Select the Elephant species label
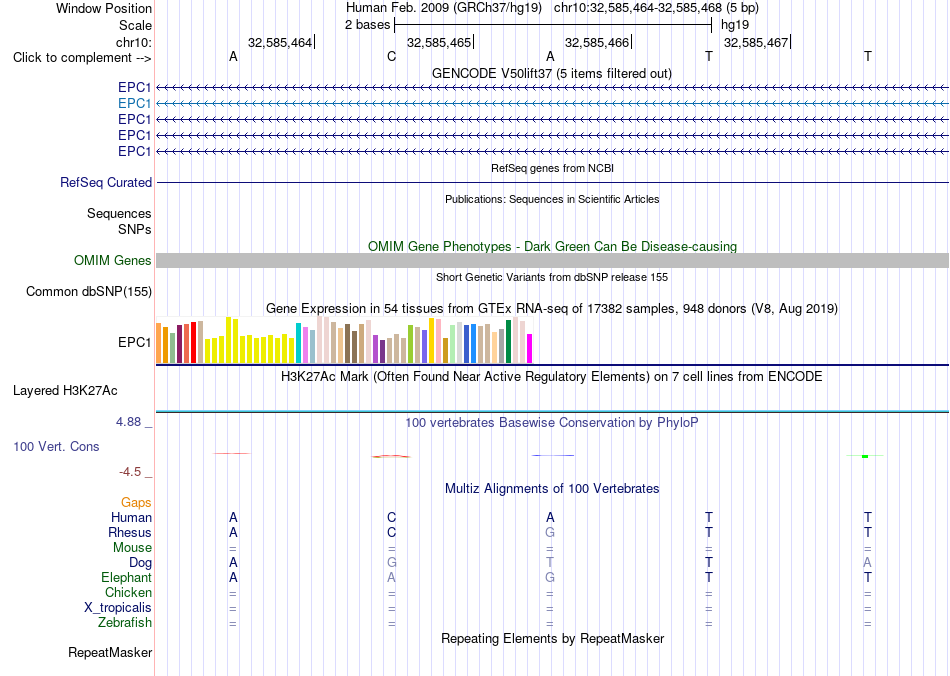This screenshot has width=950, height=676. [x=127, y=577]
